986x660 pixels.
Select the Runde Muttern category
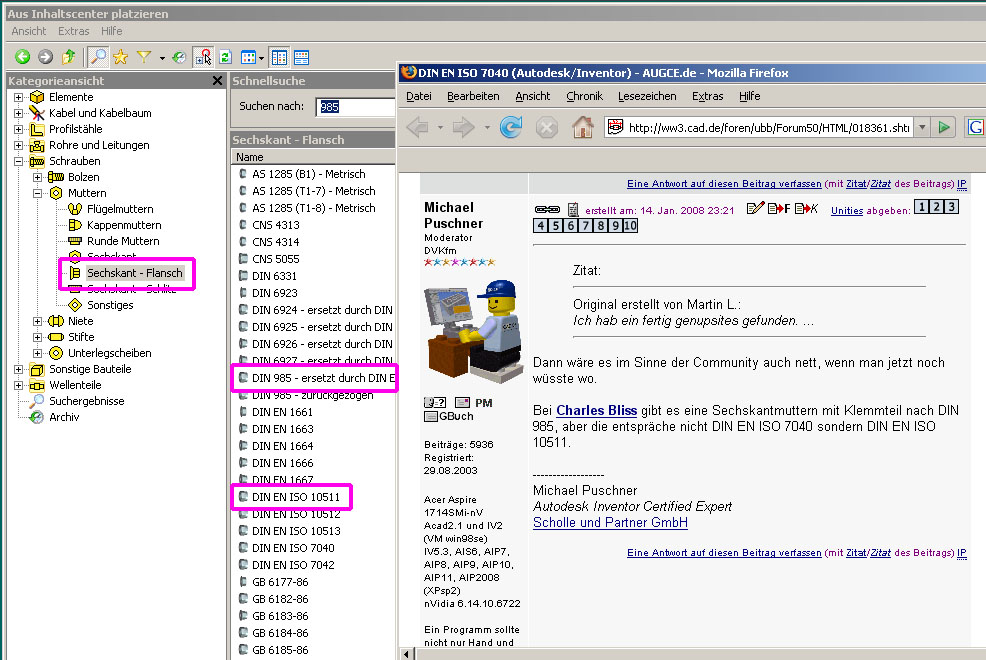tap(123, 241)
